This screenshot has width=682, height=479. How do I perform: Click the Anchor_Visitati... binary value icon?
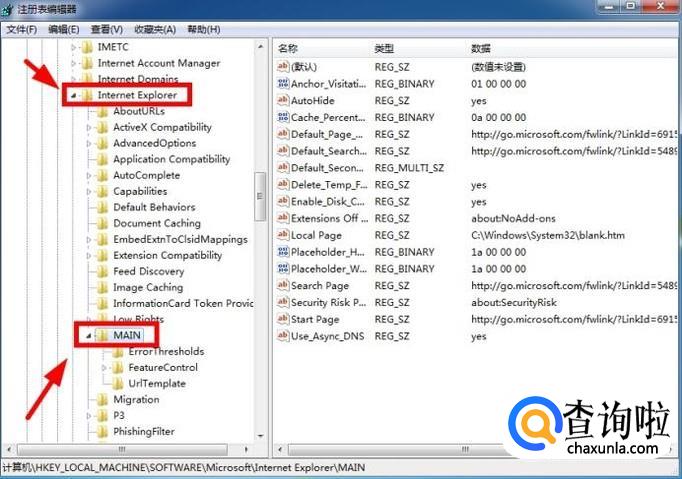pyautogui.click(x=283, y=83)
